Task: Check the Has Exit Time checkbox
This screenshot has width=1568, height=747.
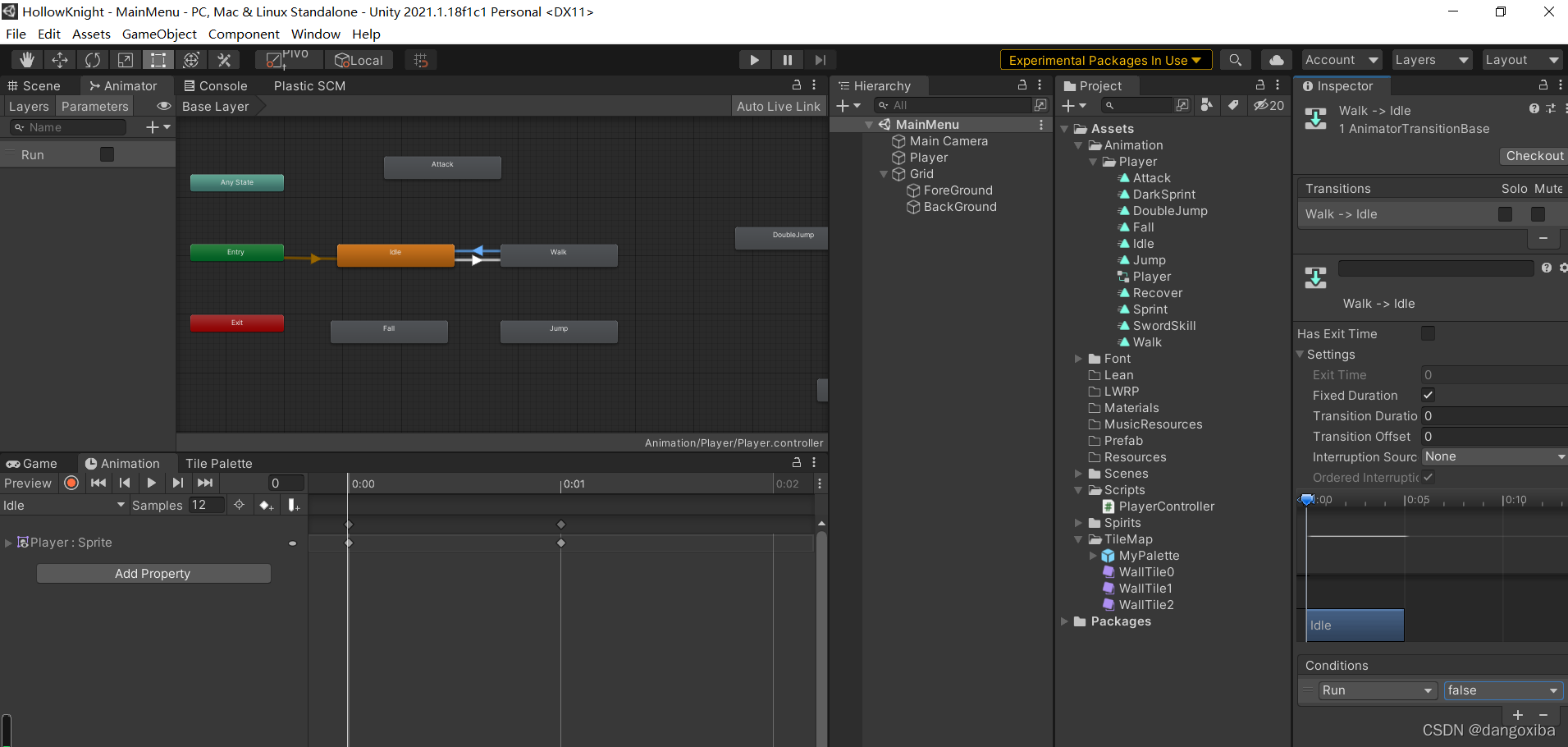Action: (x=1428, y=333)
